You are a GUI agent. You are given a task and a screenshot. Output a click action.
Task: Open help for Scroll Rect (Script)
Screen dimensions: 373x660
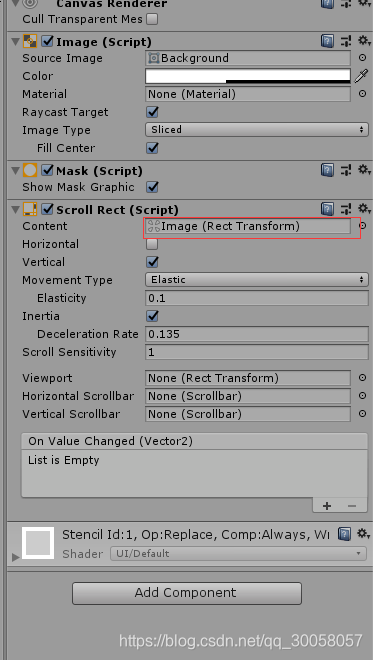point(327,209)
